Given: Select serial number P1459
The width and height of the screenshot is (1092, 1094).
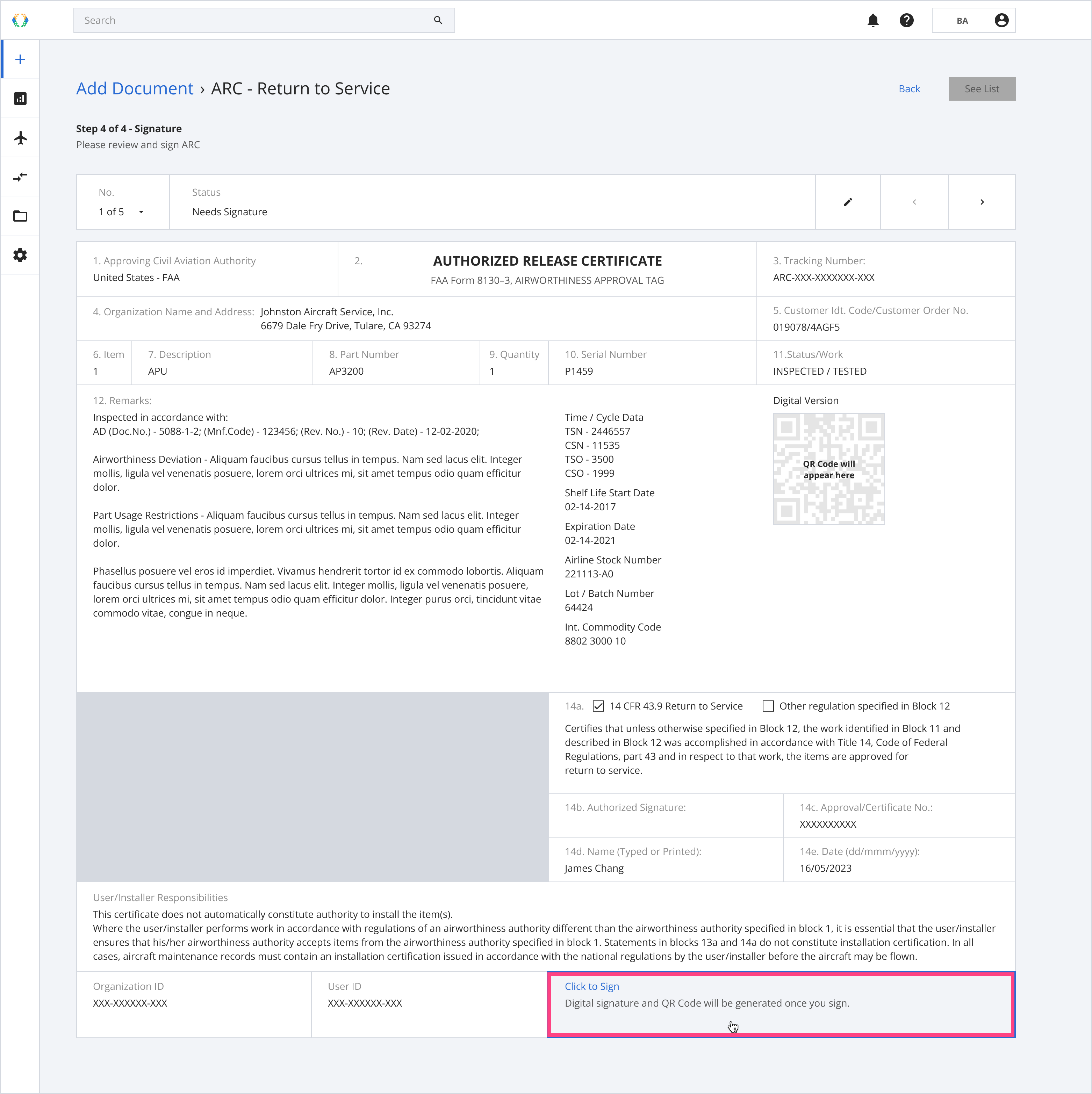Looking at the screenshot, I should pyautogui.click(x=579, y=372).
